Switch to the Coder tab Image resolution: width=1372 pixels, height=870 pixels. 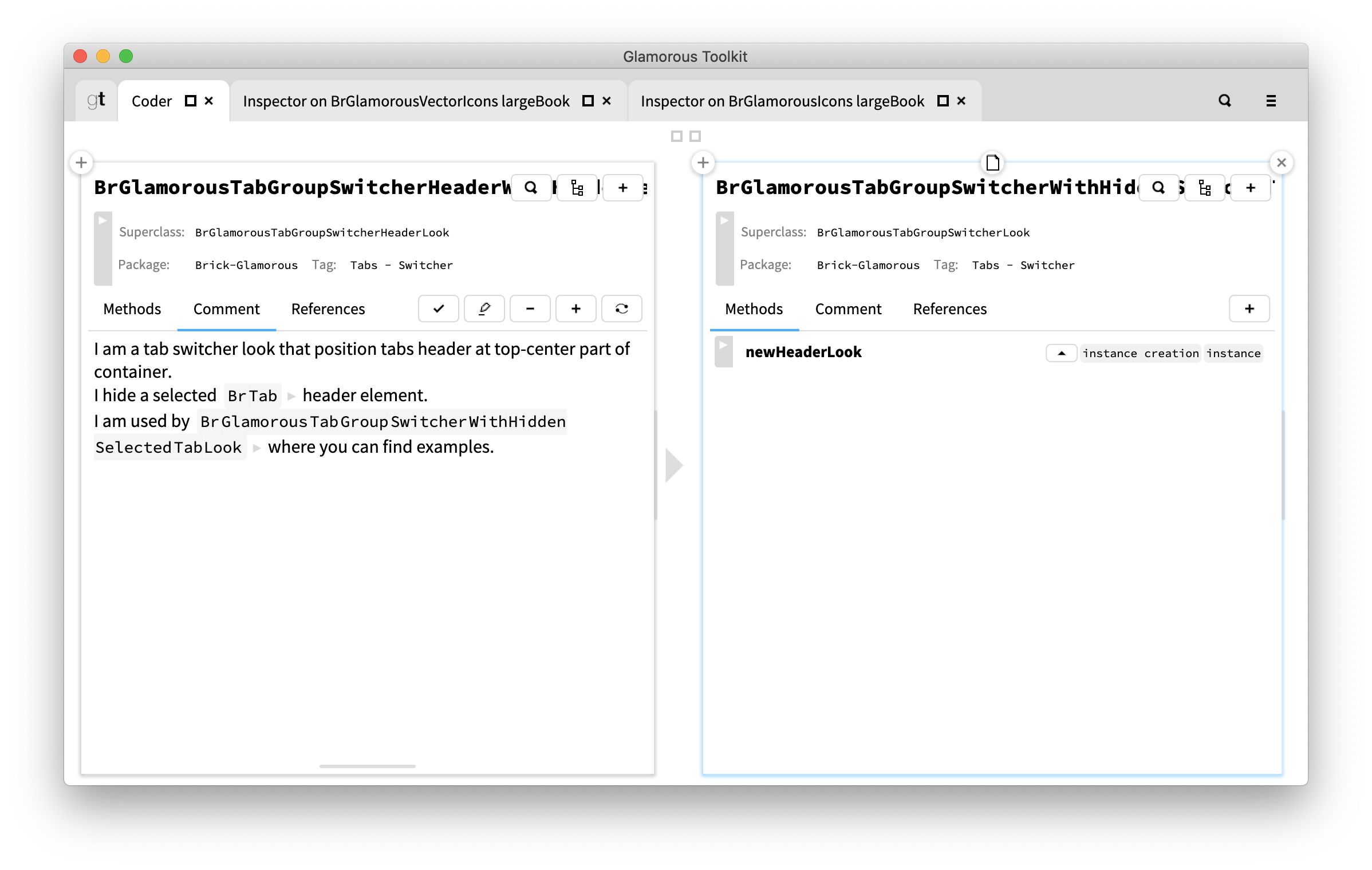(152, 101)
